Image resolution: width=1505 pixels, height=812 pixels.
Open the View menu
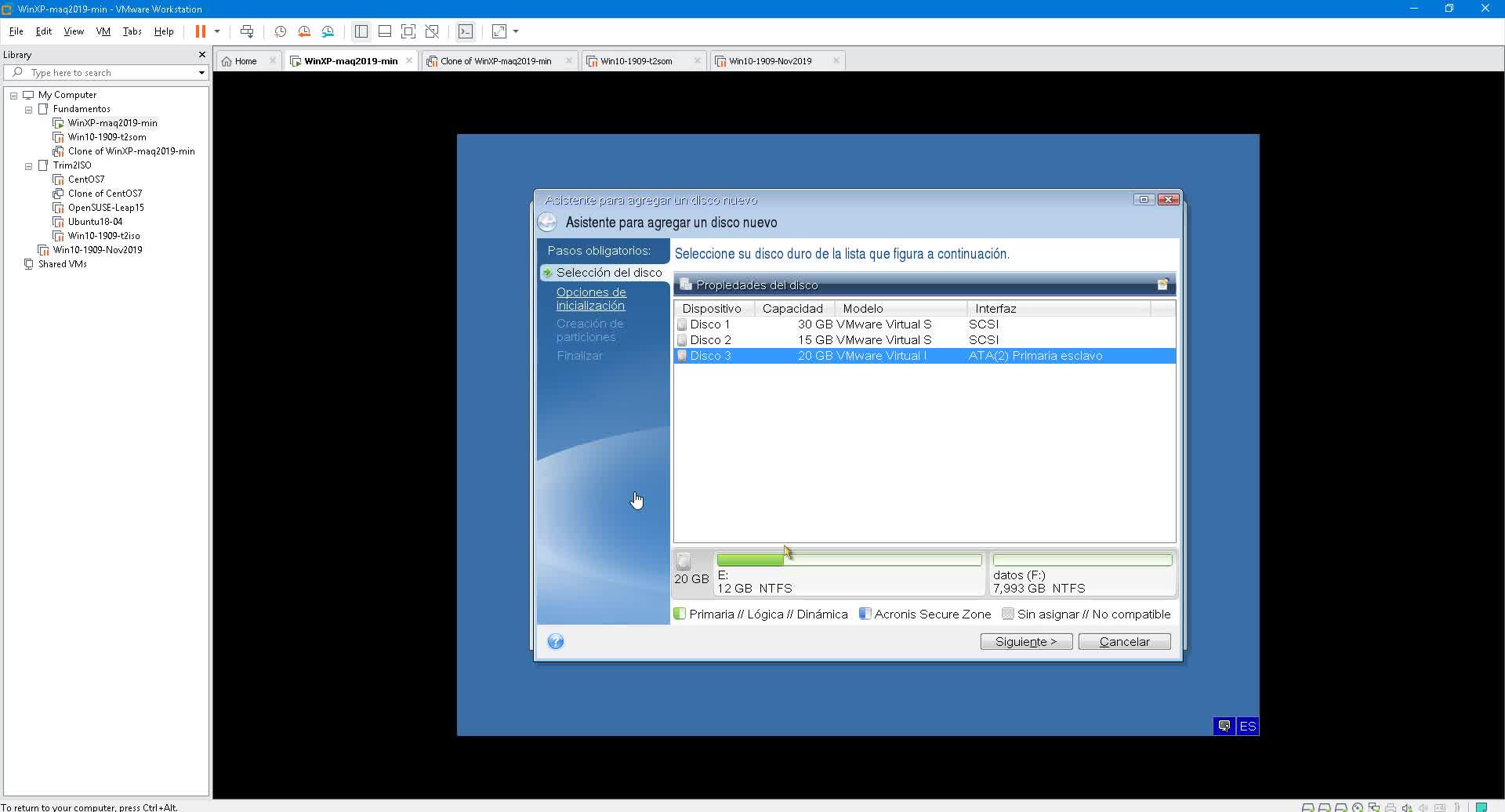(74, 31)
